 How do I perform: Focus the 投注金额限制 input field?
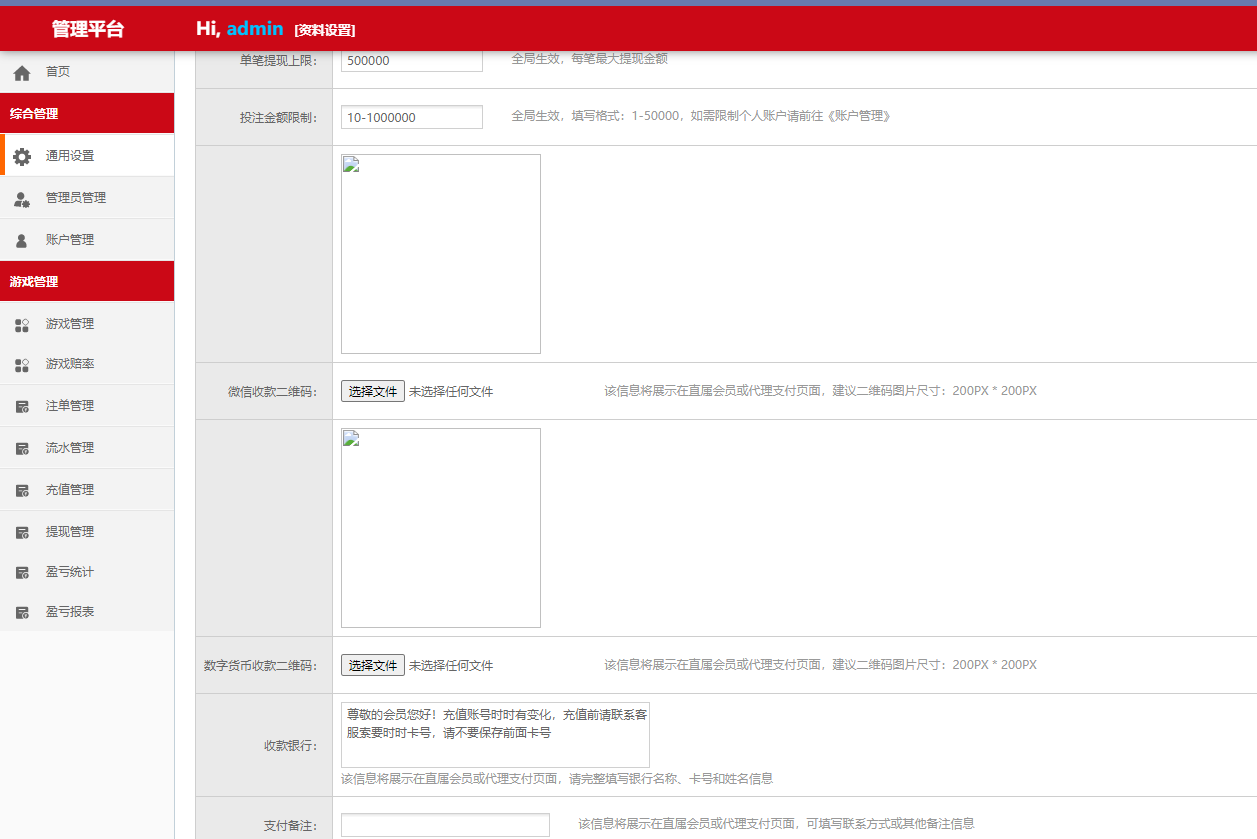(x=411, y=117)
